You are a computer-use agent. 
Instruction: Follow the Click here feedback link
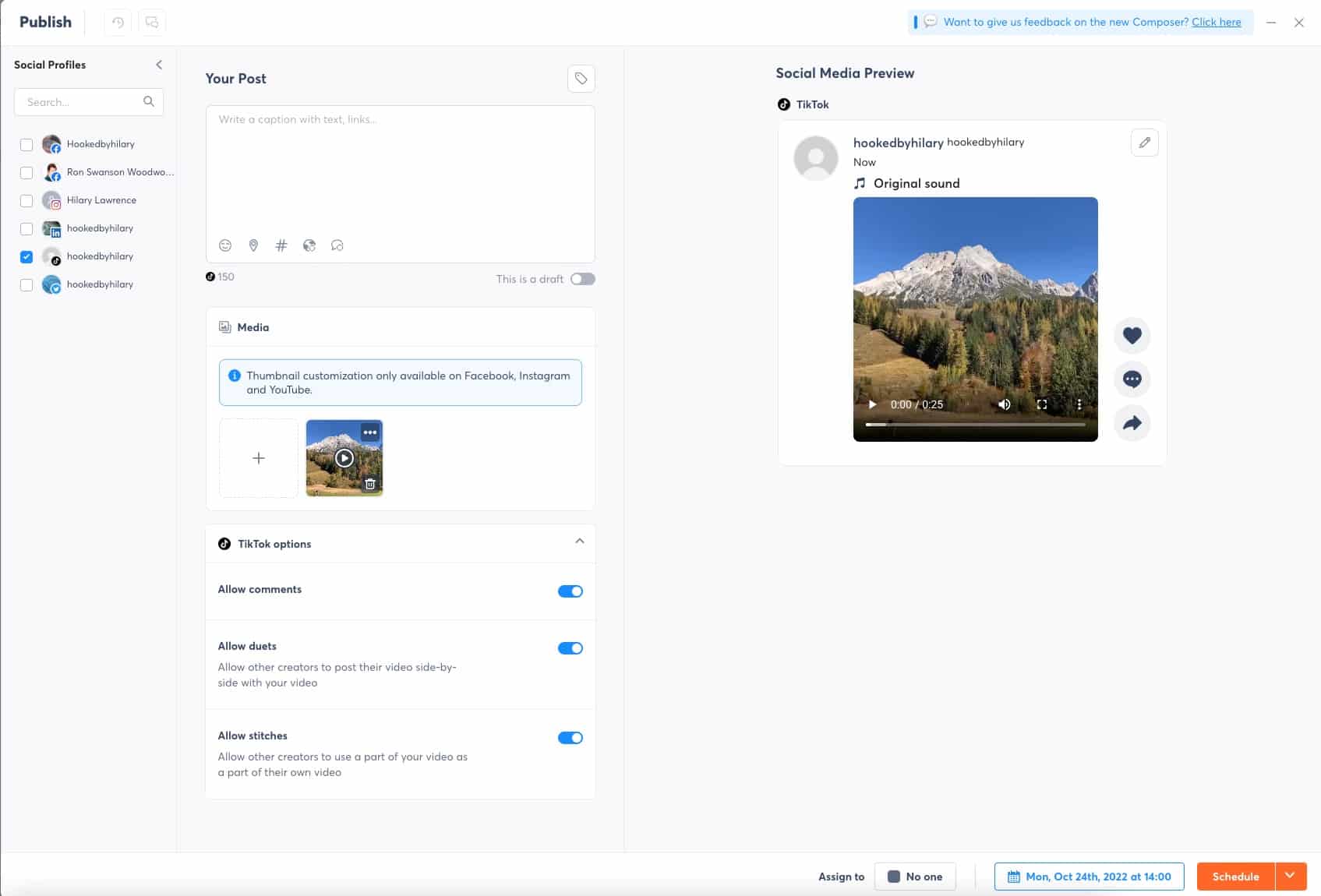(x=1216, y=22)
